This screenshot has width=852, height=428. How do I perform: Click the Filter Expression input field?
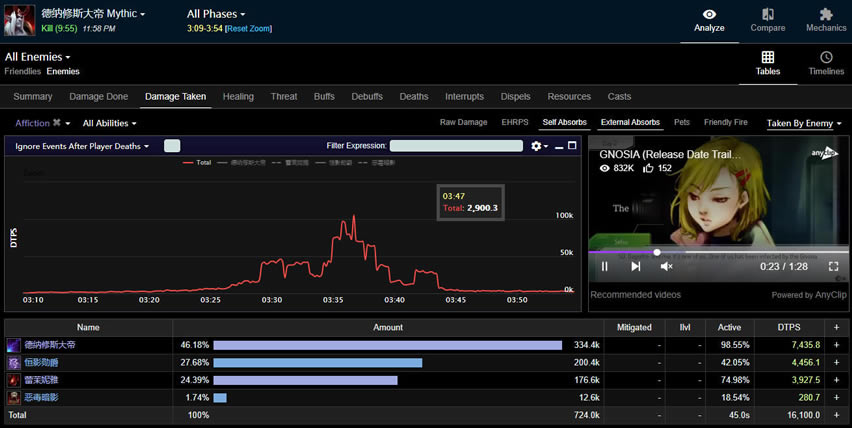456,146
